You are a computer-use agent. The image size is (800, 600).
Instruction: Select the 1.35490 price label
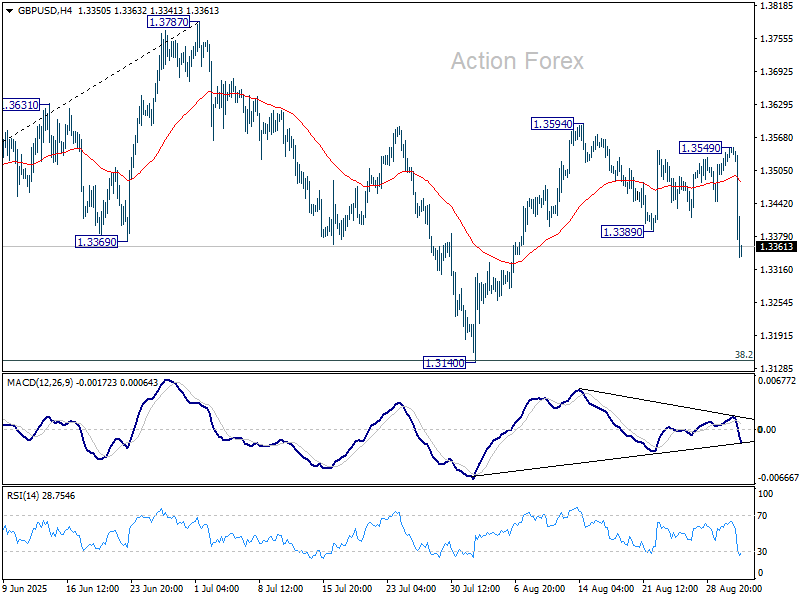(x=701, y=148)
